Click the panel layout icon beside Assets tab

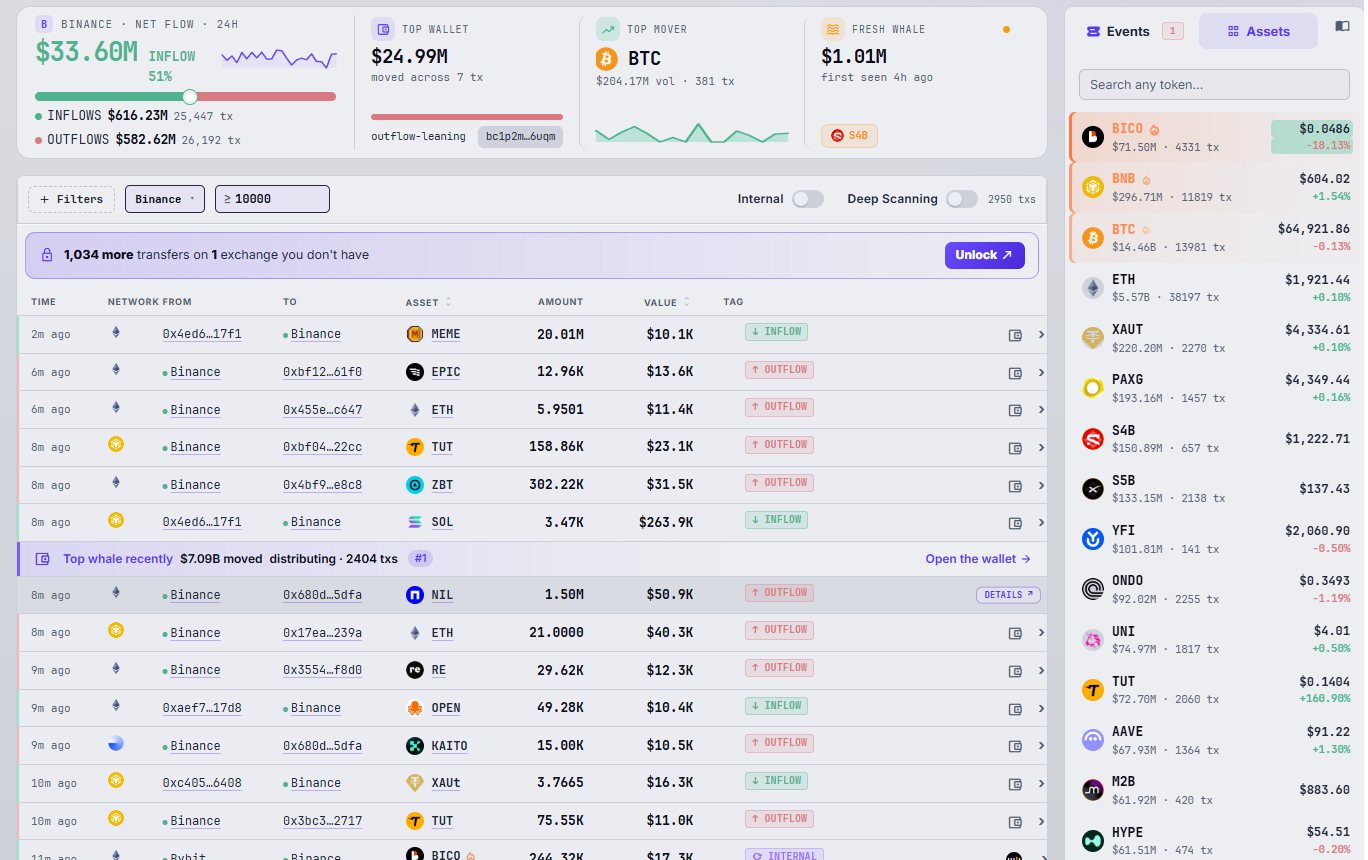tap(1341, 27)
